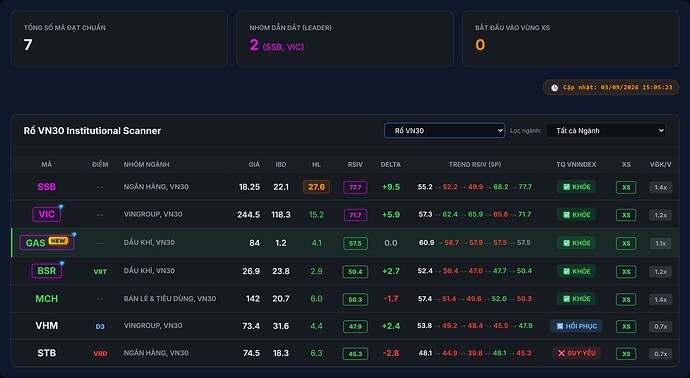Click the D3 score tag for VHM
Image resolution: width=690 pixels, height=378 pixels.
[x=100, y=327]
